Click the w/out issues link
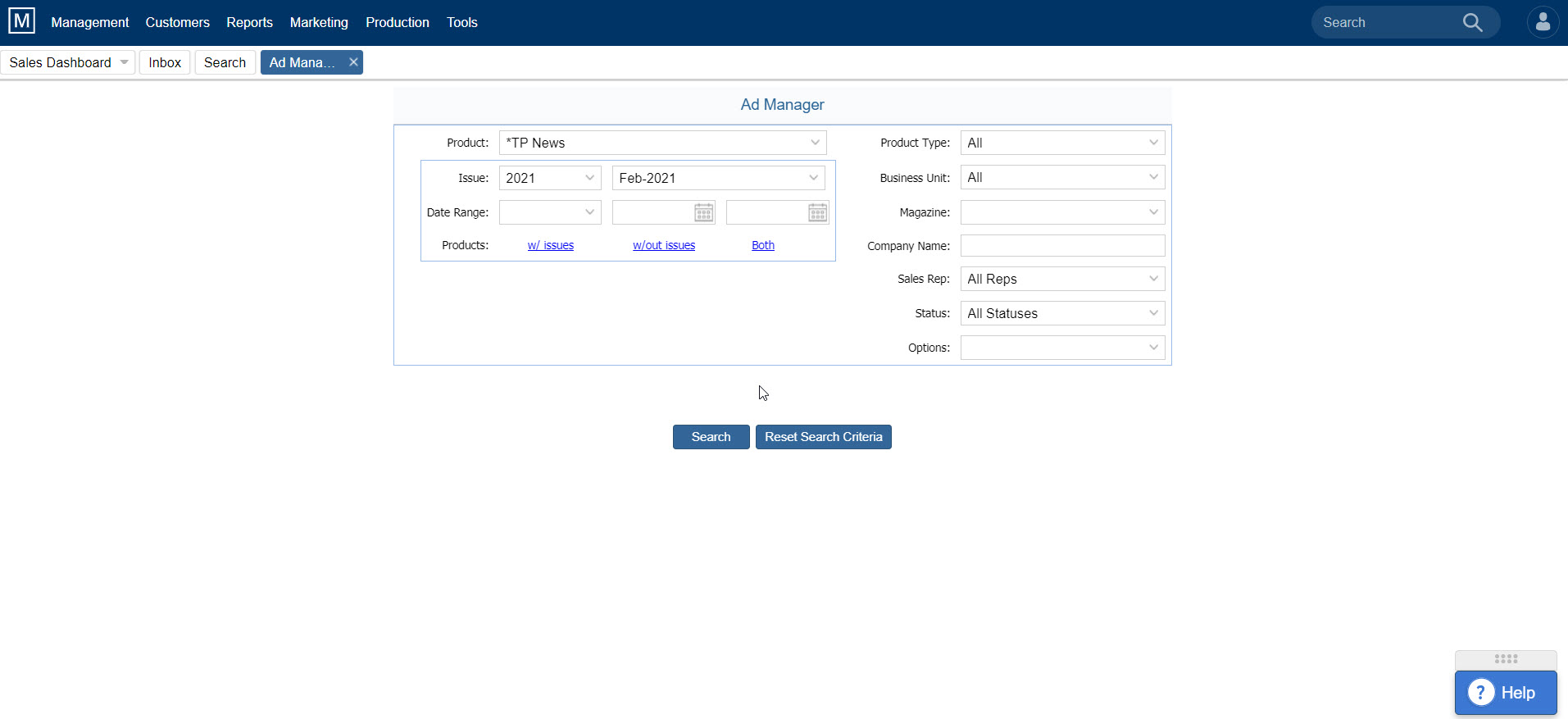 pyautogui.click(x=664, y=245)
